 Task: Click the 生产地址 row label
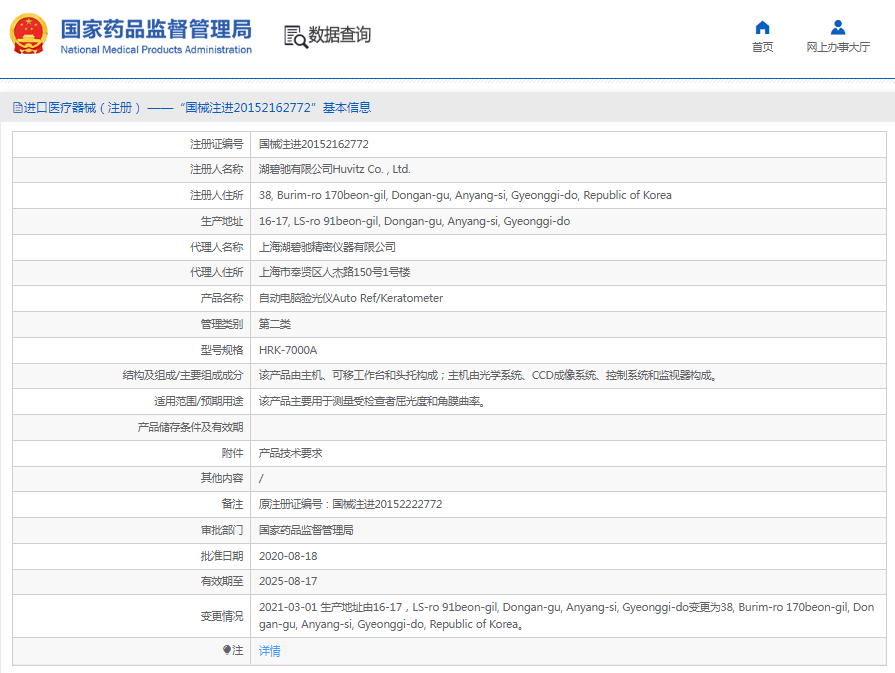(x=221, y=221)
